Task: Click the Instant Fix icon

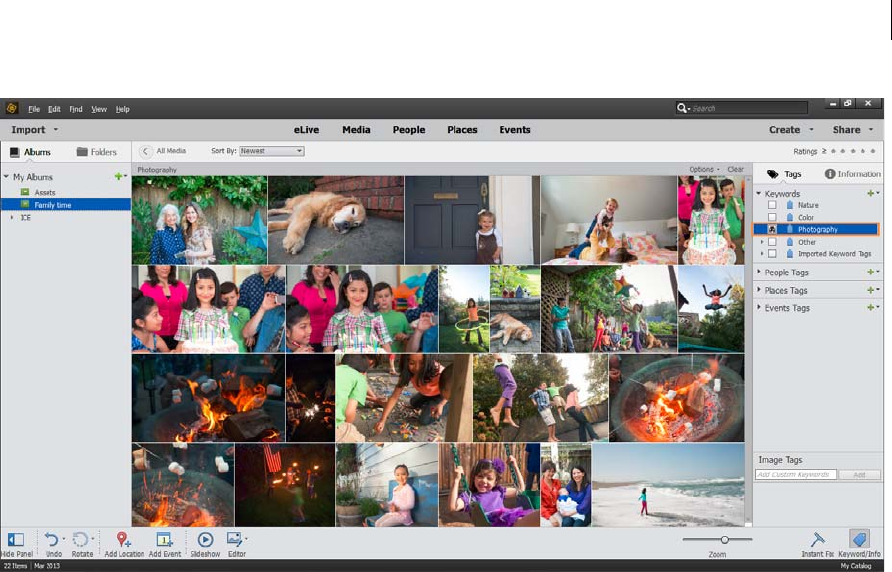Action: (817, 539)
